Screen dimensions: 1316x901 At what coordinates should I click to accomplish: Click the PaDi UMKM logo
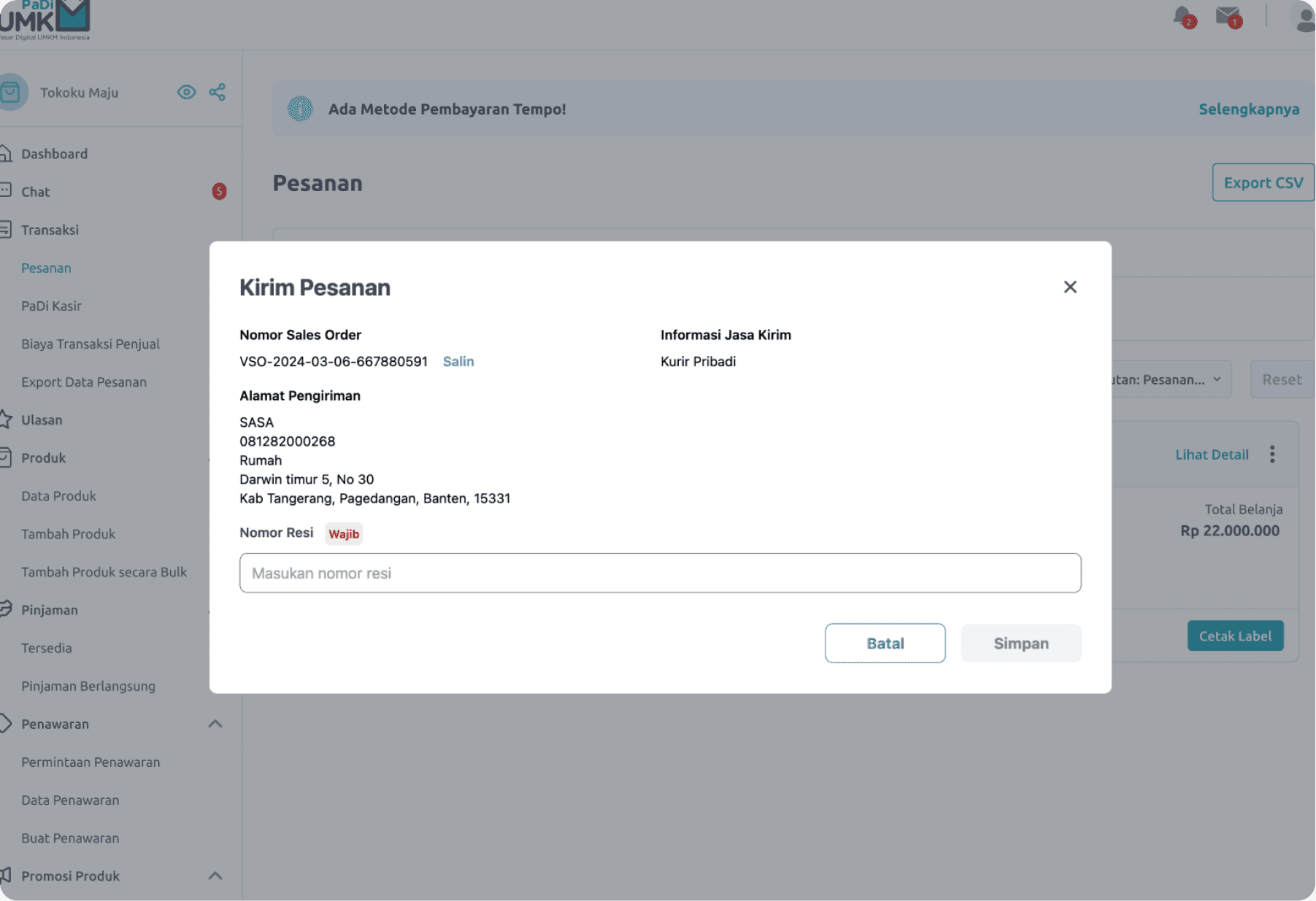(x=45, y=20)
